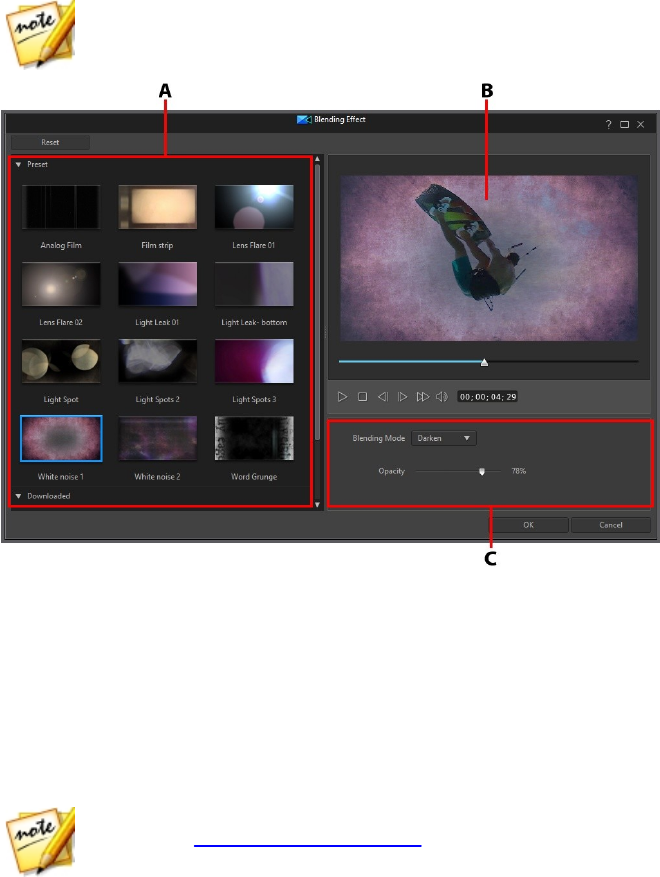Select the Word Grunge preset
The image size is (660, 877).
[x=254, y=438]
